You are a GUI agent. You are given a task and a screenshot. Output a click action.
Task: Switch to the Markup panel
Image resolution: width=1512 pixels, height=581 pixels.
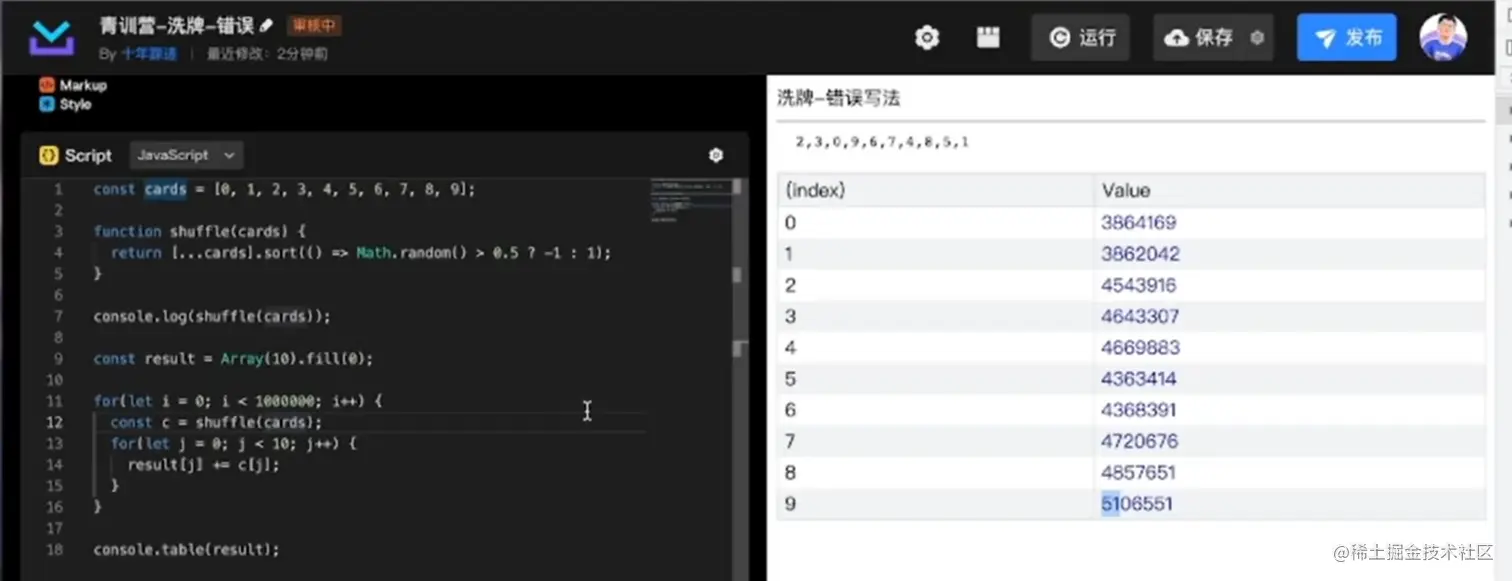73,85
